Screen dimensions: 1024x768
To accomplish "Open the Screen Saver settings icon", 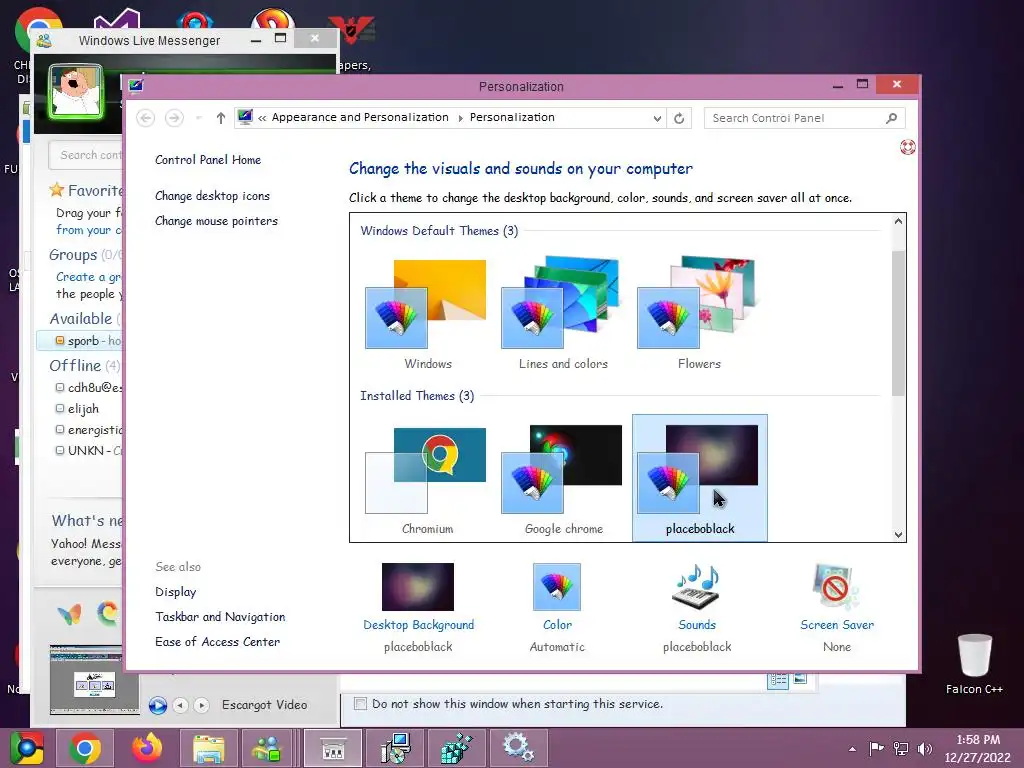I will [x=836, y=586].
